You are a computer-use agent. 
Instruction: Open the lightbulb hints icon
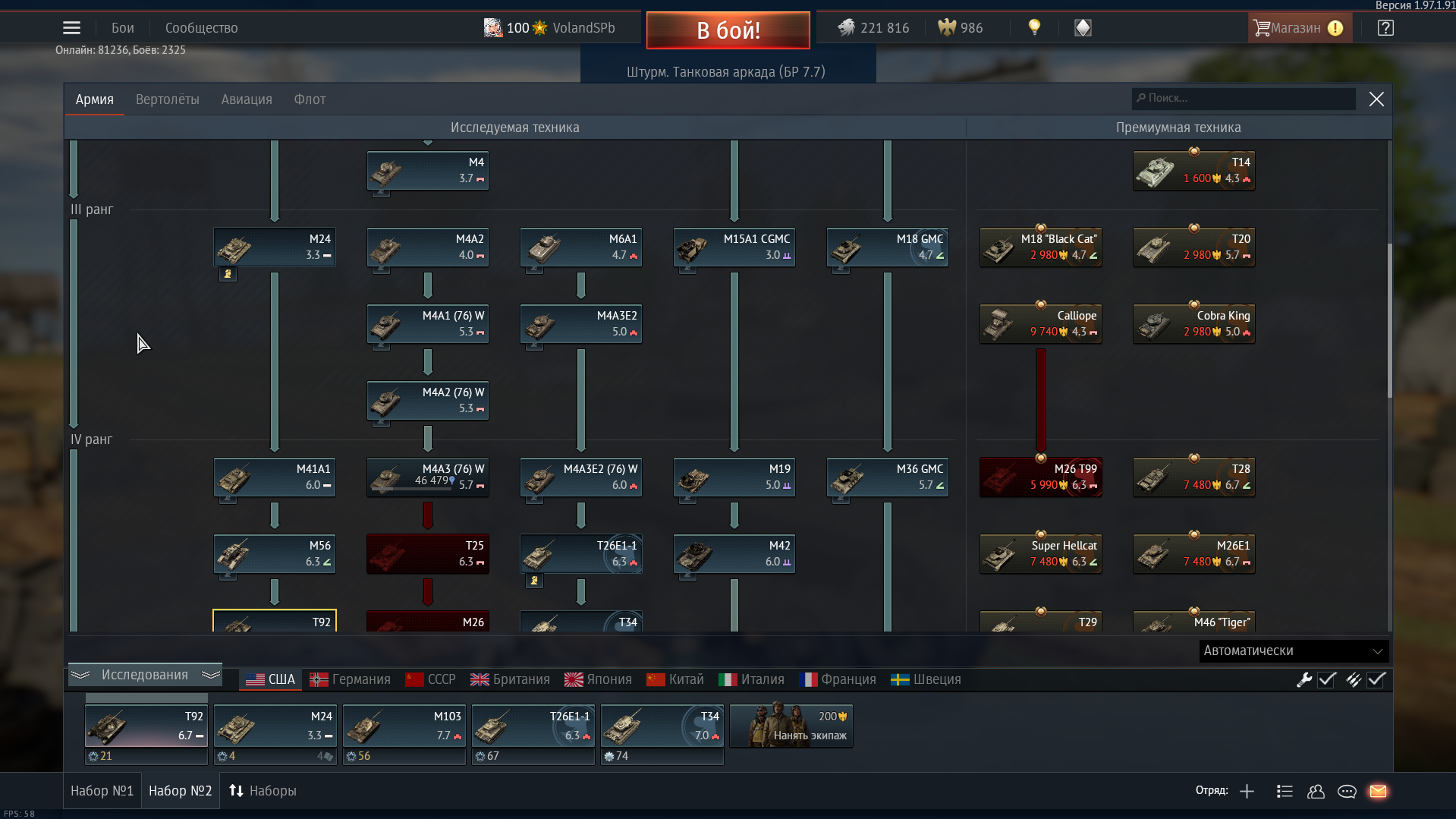point(1034,28)
